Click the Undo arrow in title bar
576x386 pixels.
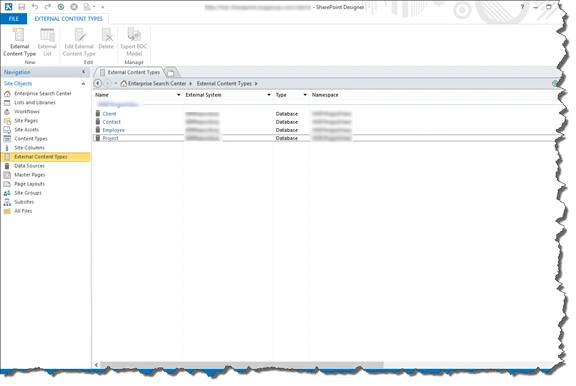coord(35,7)
